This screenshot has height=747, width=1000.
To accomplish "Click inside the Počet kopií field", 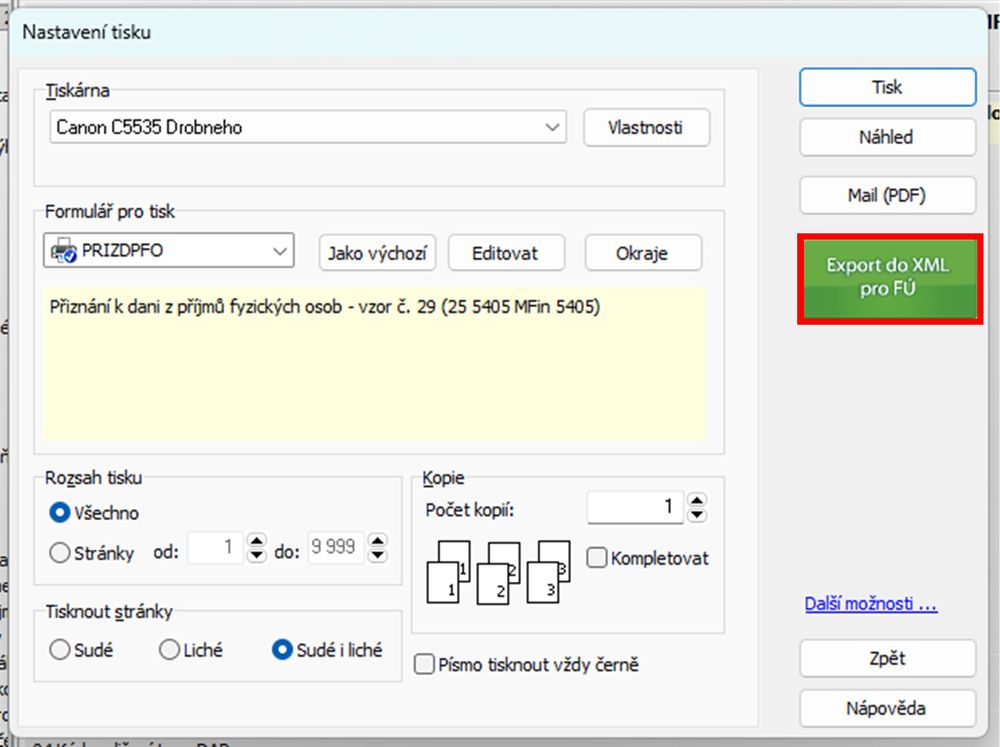I will tap(635, 508).
